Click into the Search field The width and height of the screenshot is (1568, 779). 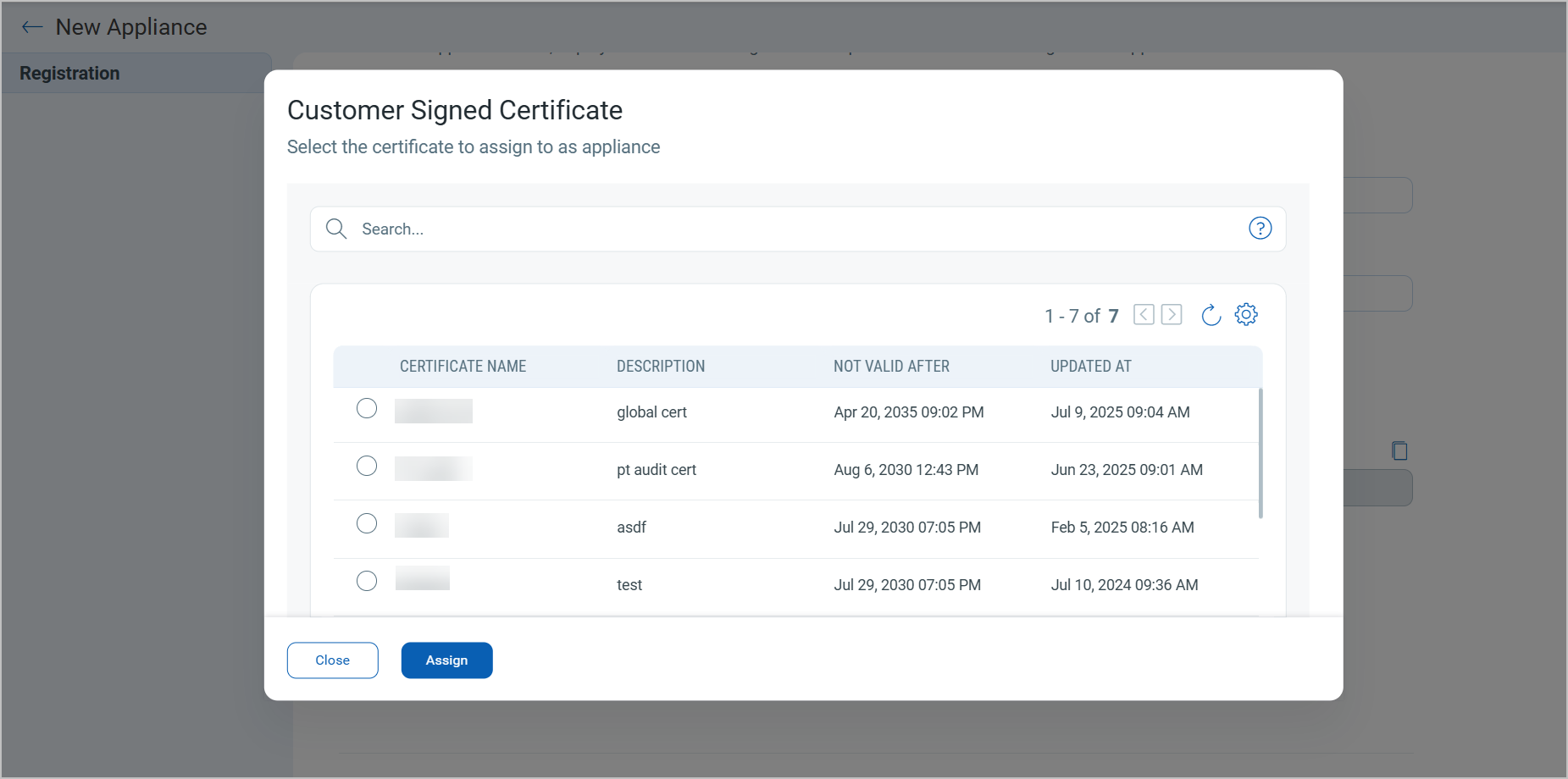[798, 229]
